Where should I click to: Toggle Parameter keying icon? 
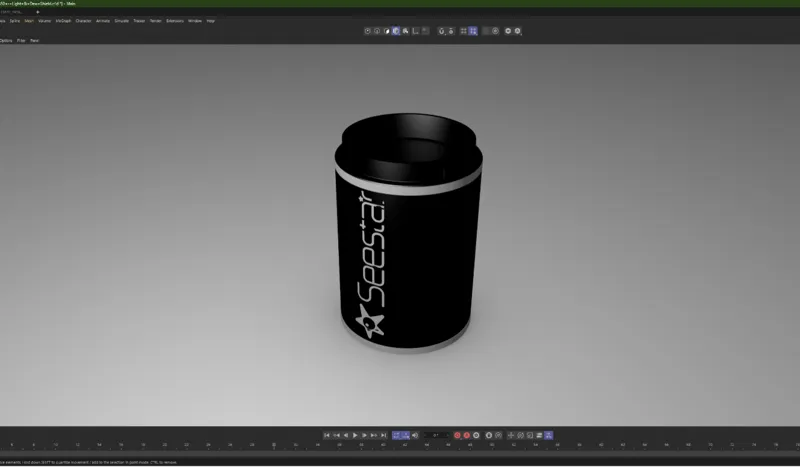[x=539, y=435]
